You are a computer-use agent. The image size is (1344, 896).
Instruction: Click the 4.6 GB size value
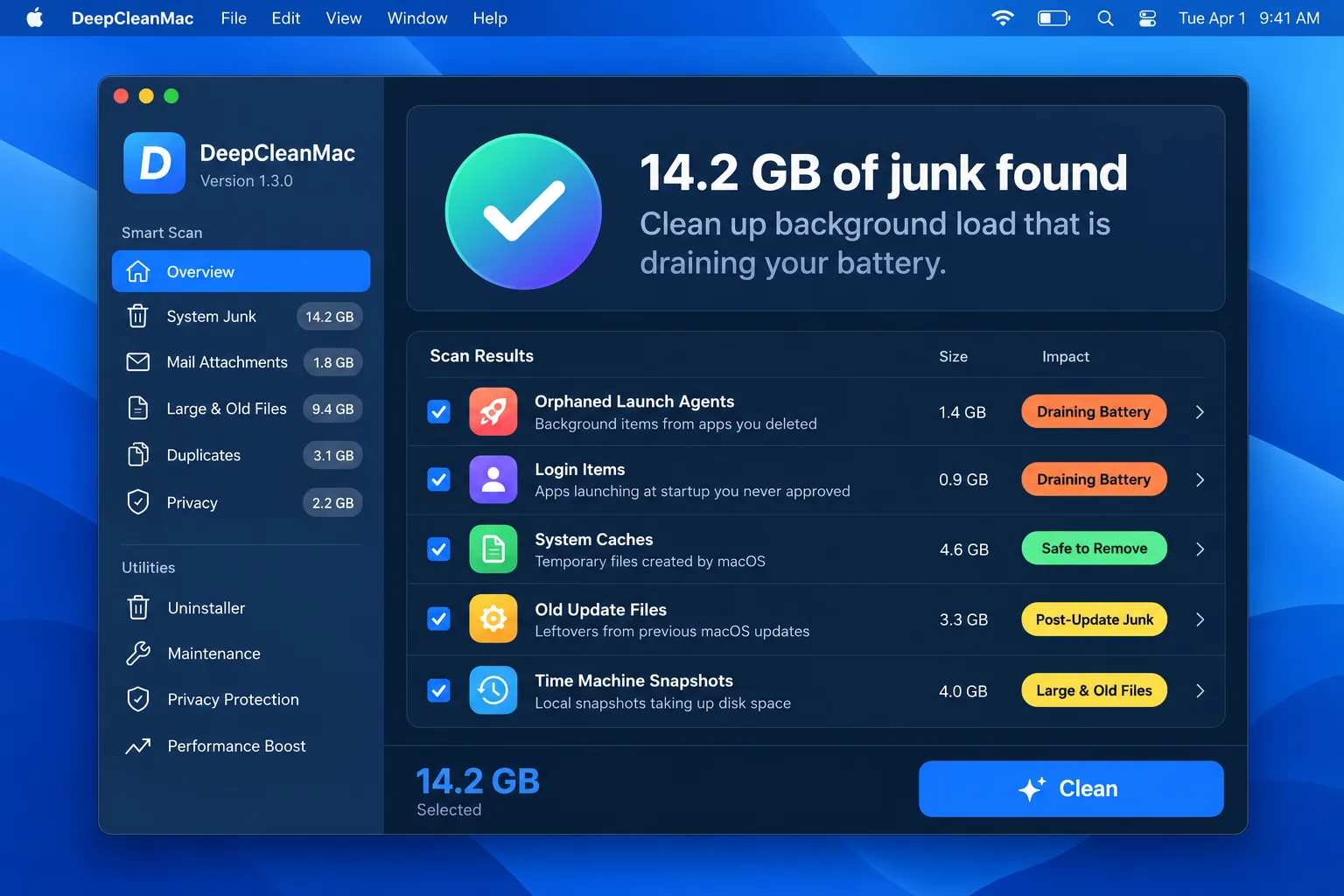(963, 549)
